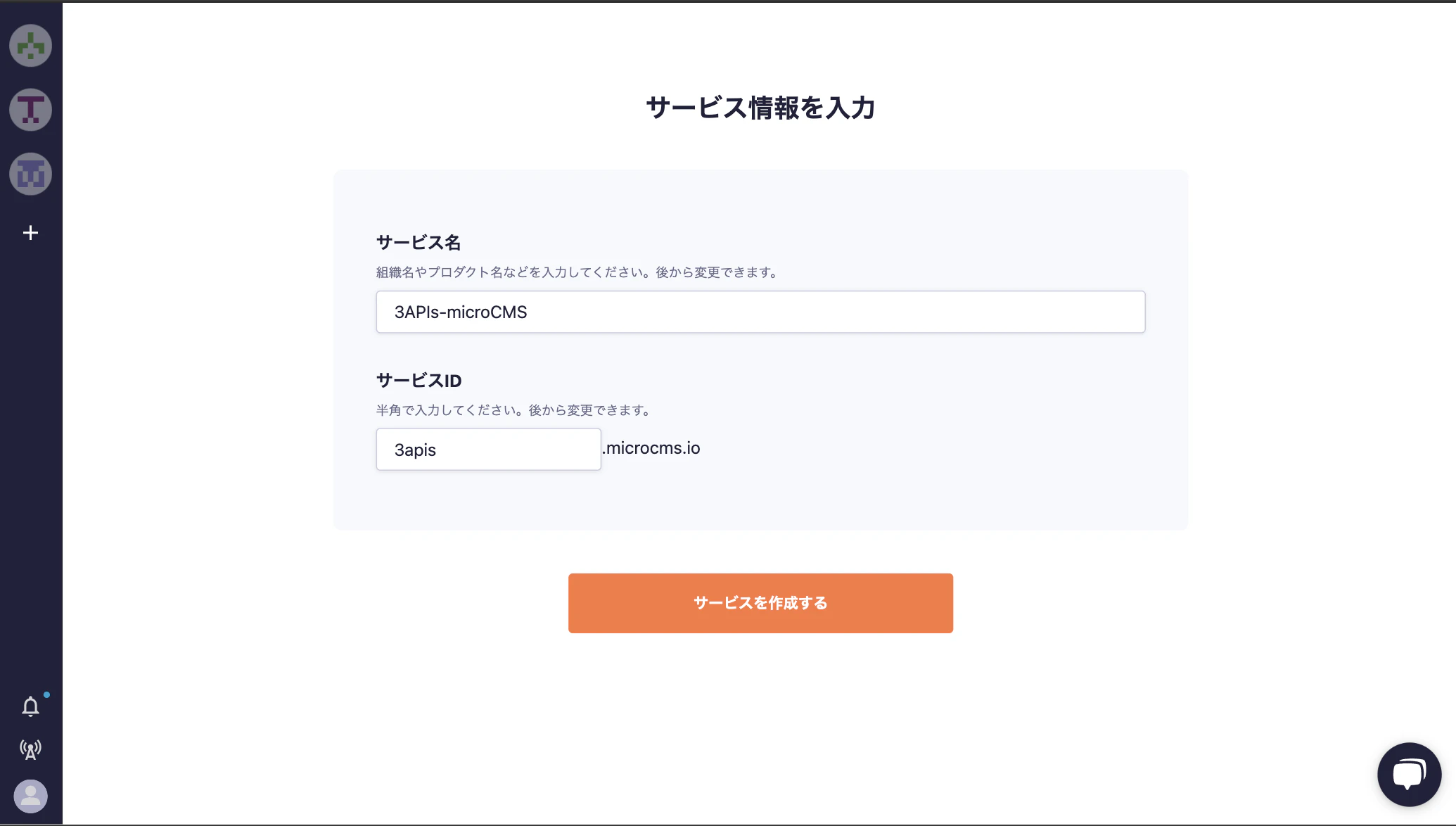Click the サービスID label
The height and width of the screenshot is (826, 1456).
(x=419, y=381)
